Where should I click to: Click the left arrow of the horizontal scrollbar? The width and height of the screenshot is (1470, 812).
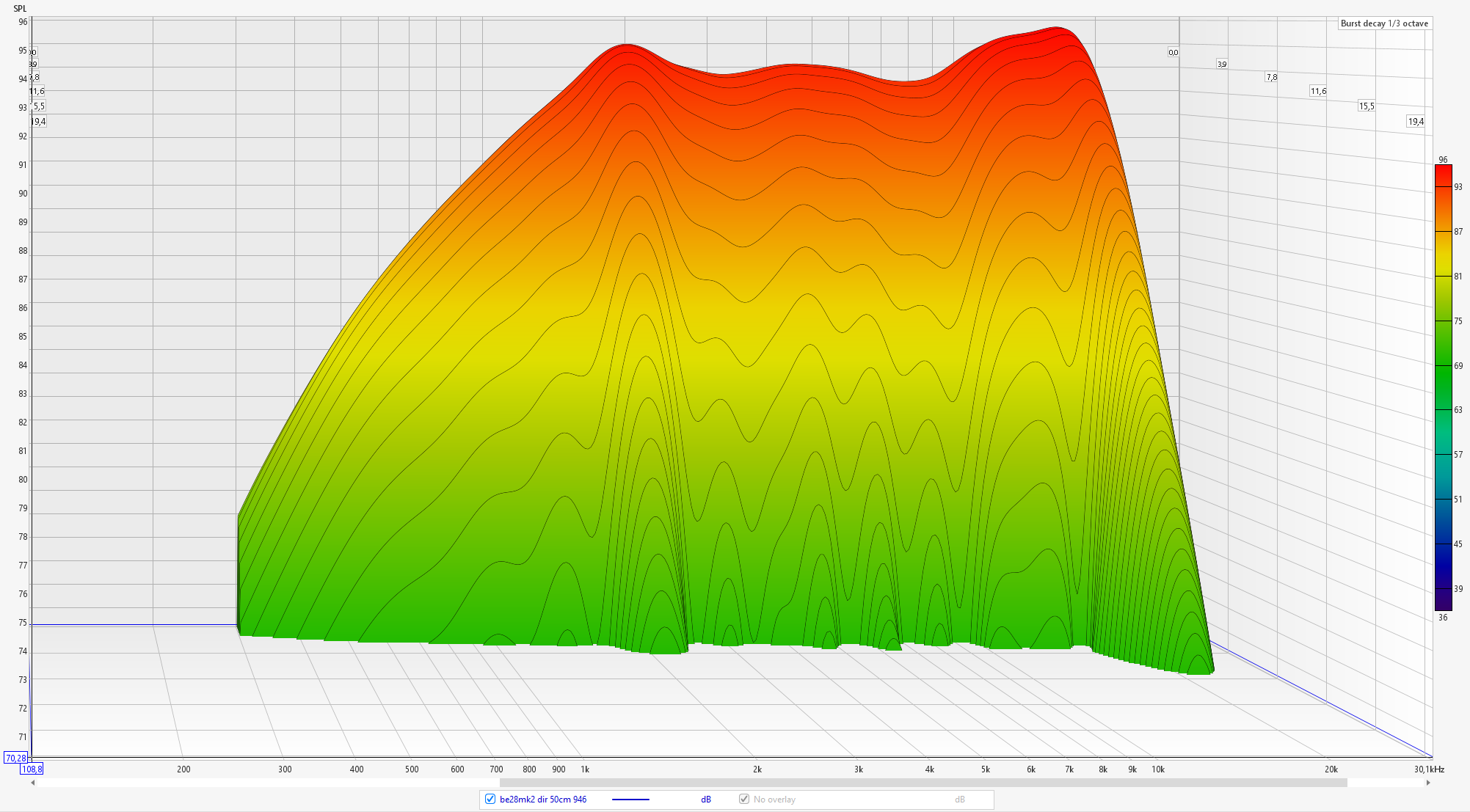pos(33,783)
